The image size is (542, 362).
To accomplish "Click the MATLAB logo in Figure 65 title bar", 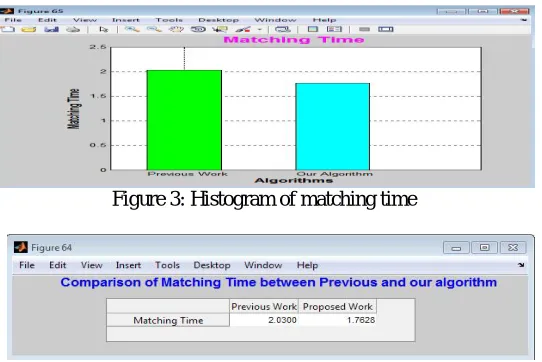I will (x=7, y=11).
